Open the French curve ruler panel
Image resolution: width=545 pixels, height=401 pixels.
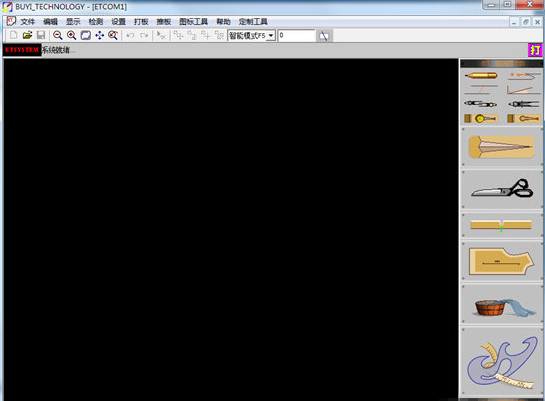(501, 362)
